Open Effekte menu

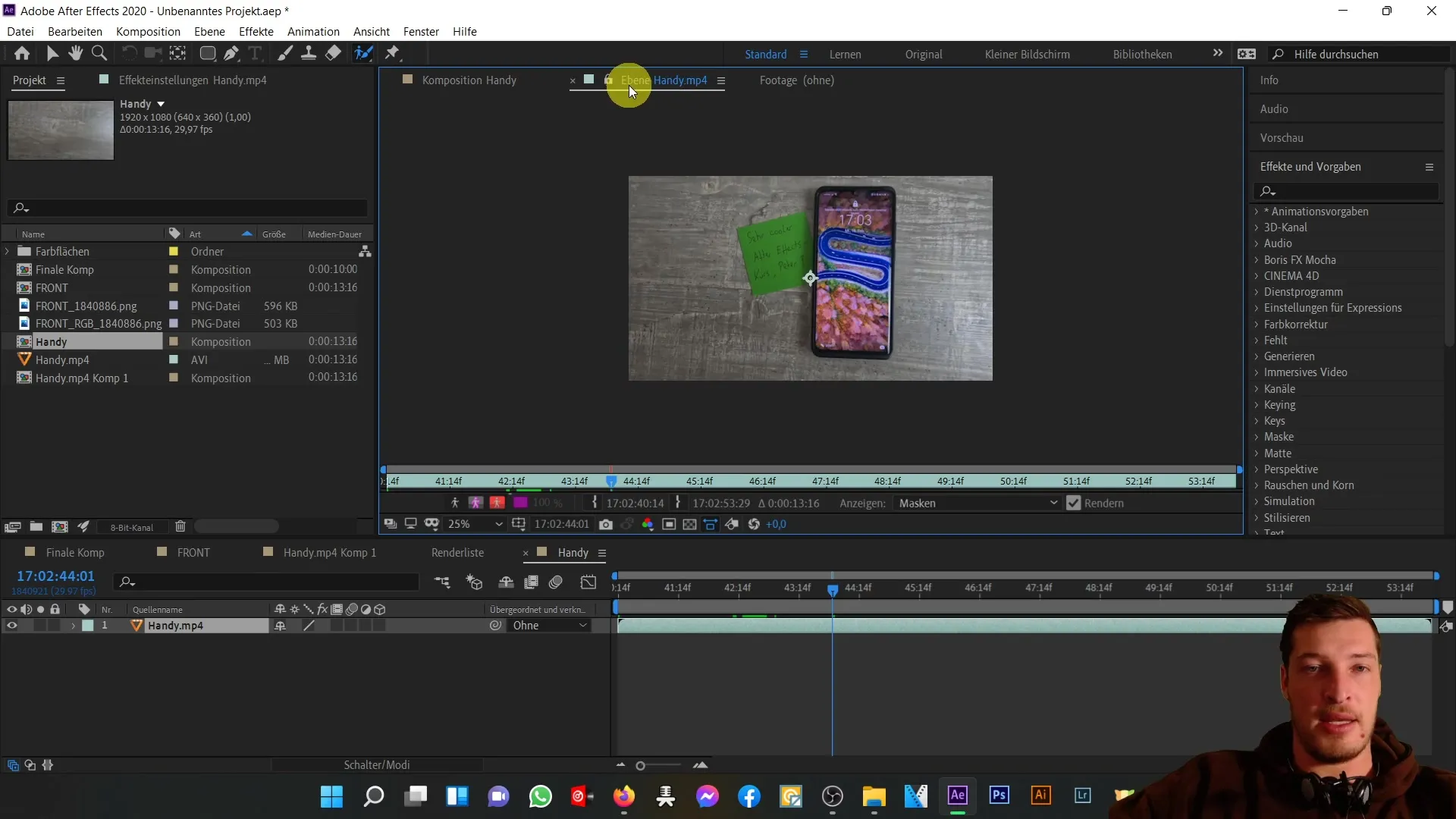click(256, 31)
